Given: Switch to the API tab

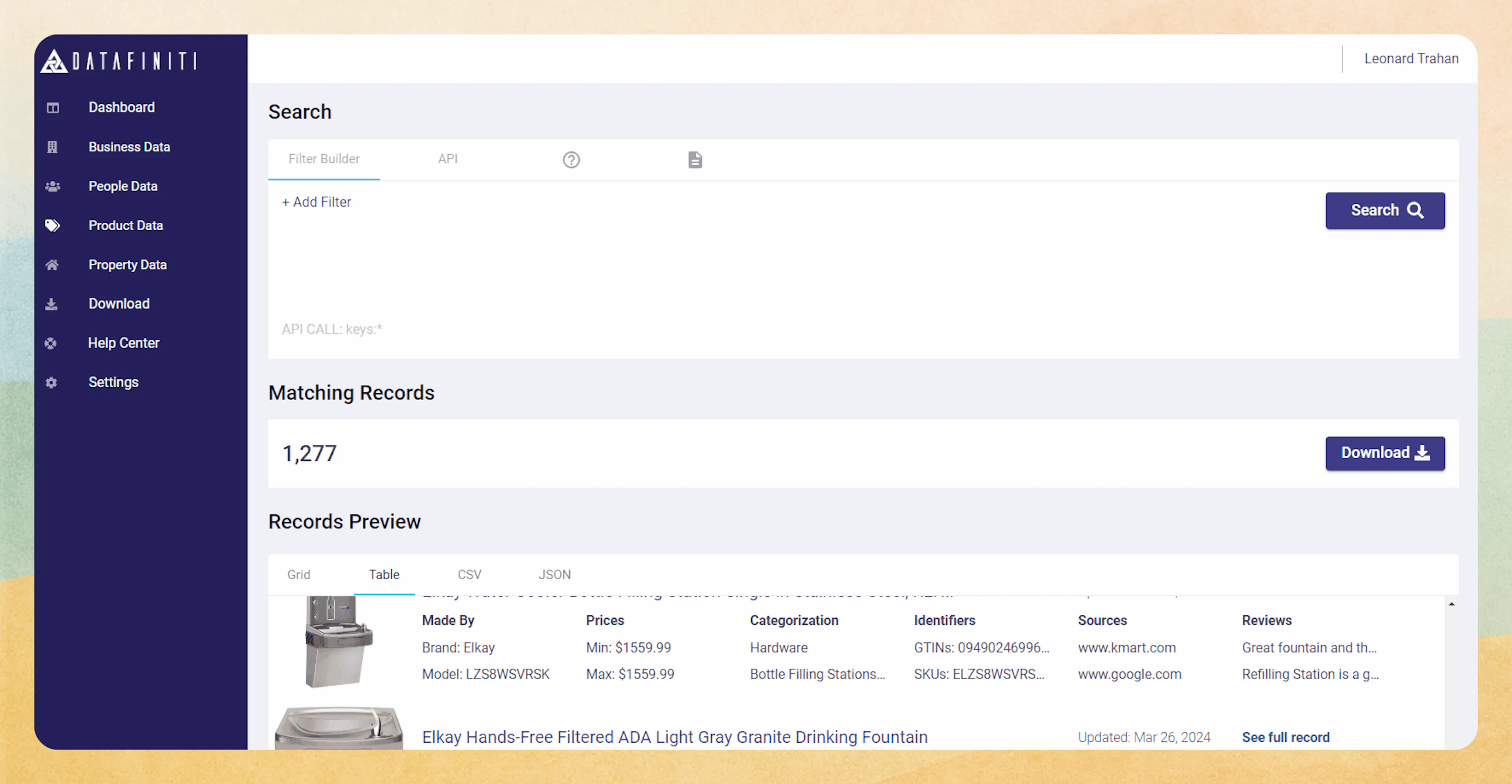Looking at the screenshot, I should pyautogui.click(x=448, y=159).
